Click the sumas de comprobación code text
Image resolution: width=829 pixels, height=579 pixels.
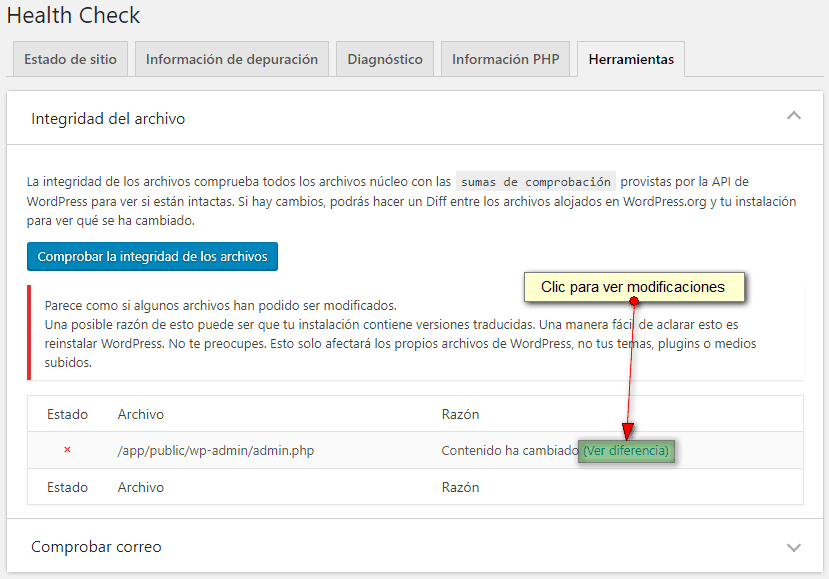[x=536, y=182]
